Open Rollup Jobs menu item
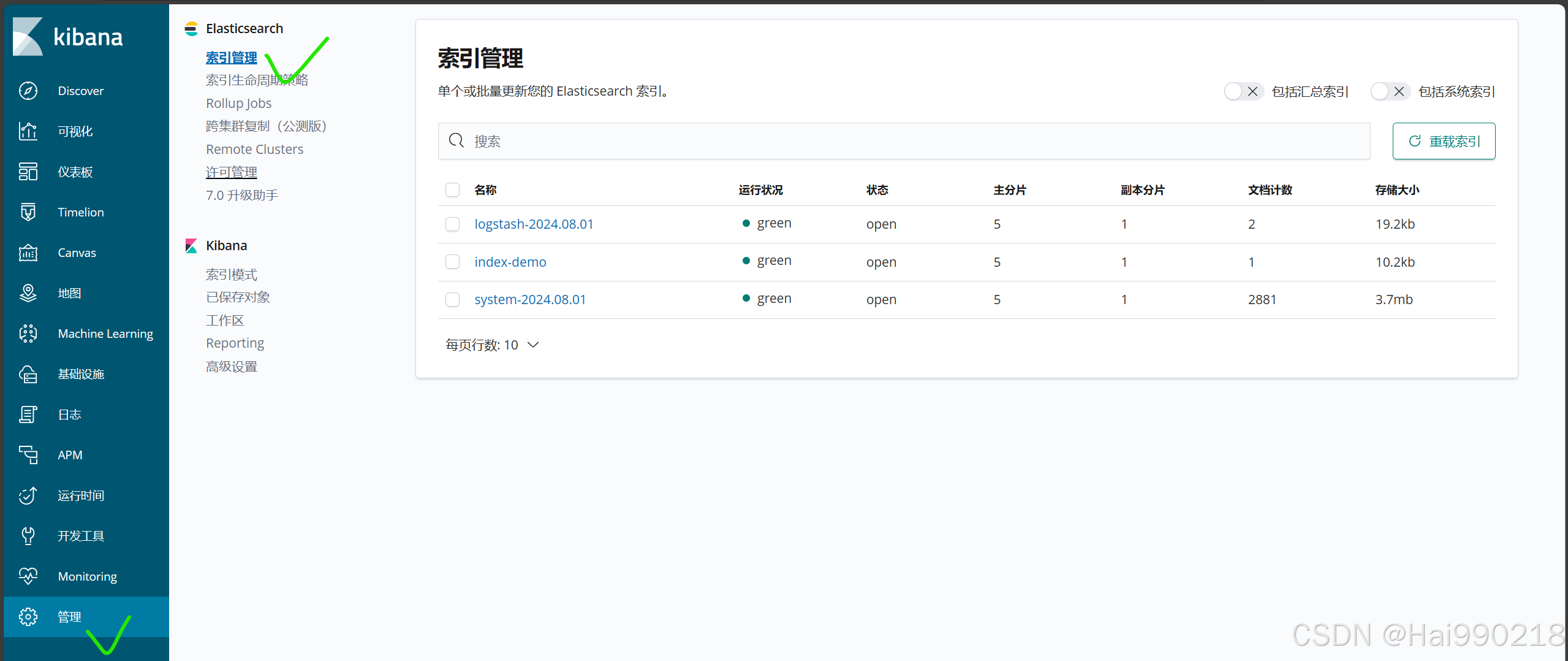 [x=239, y=104]
